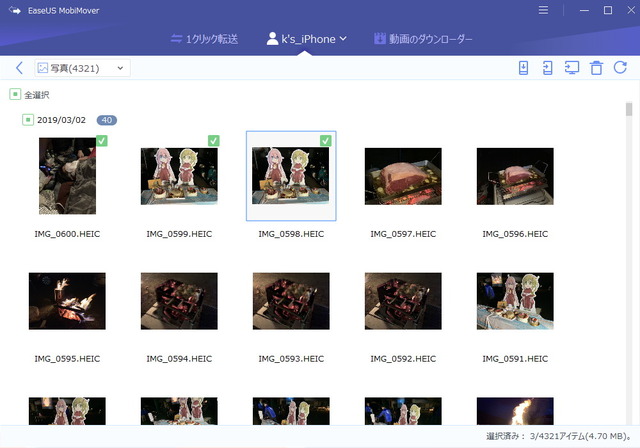Click the export to computer icon
Image resolution: width=640 pixels, height=448 pixels.
coord(572,68)
